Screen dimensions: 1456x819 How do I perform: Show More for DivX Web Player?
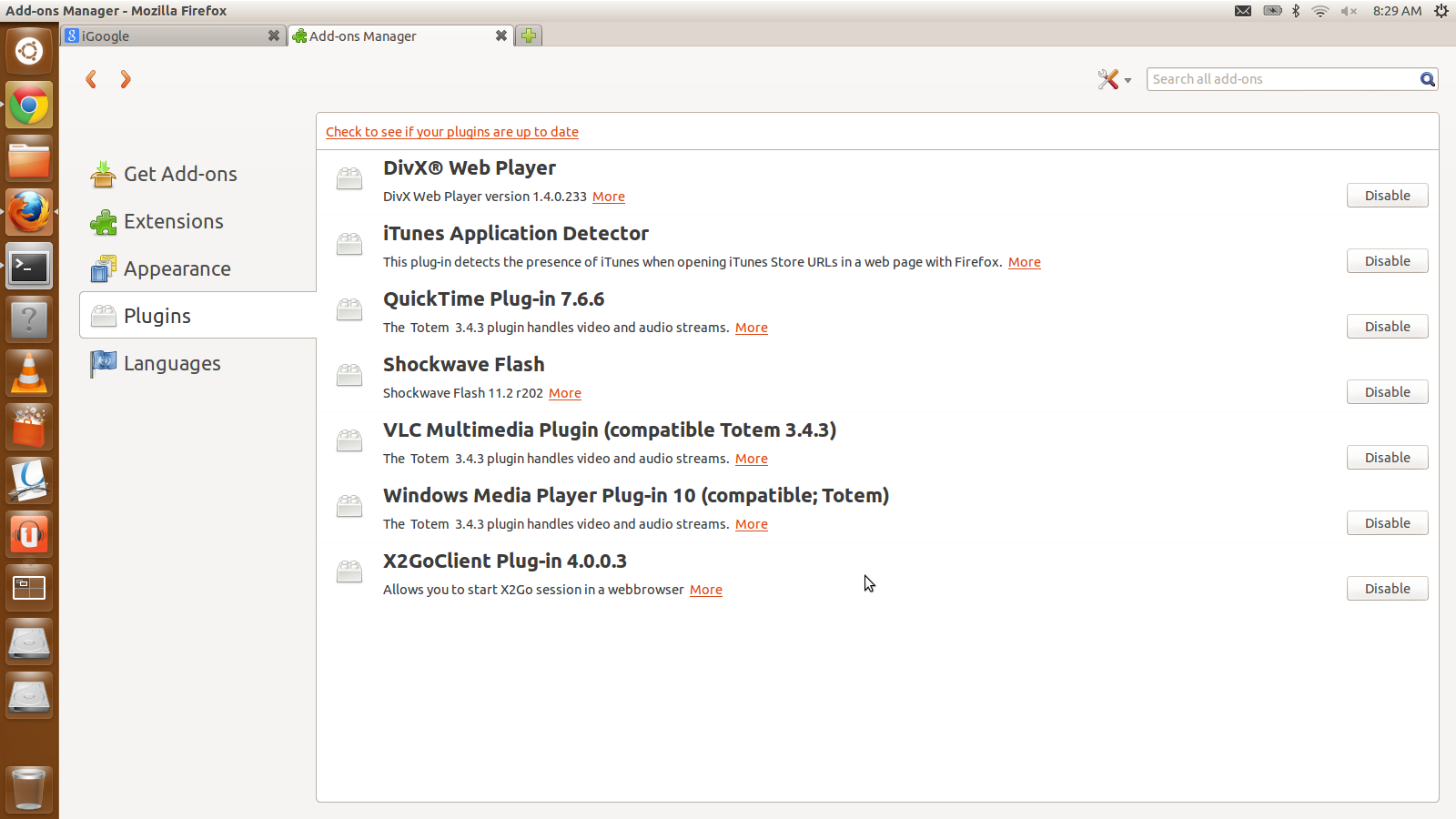click(x=609, y=197)
